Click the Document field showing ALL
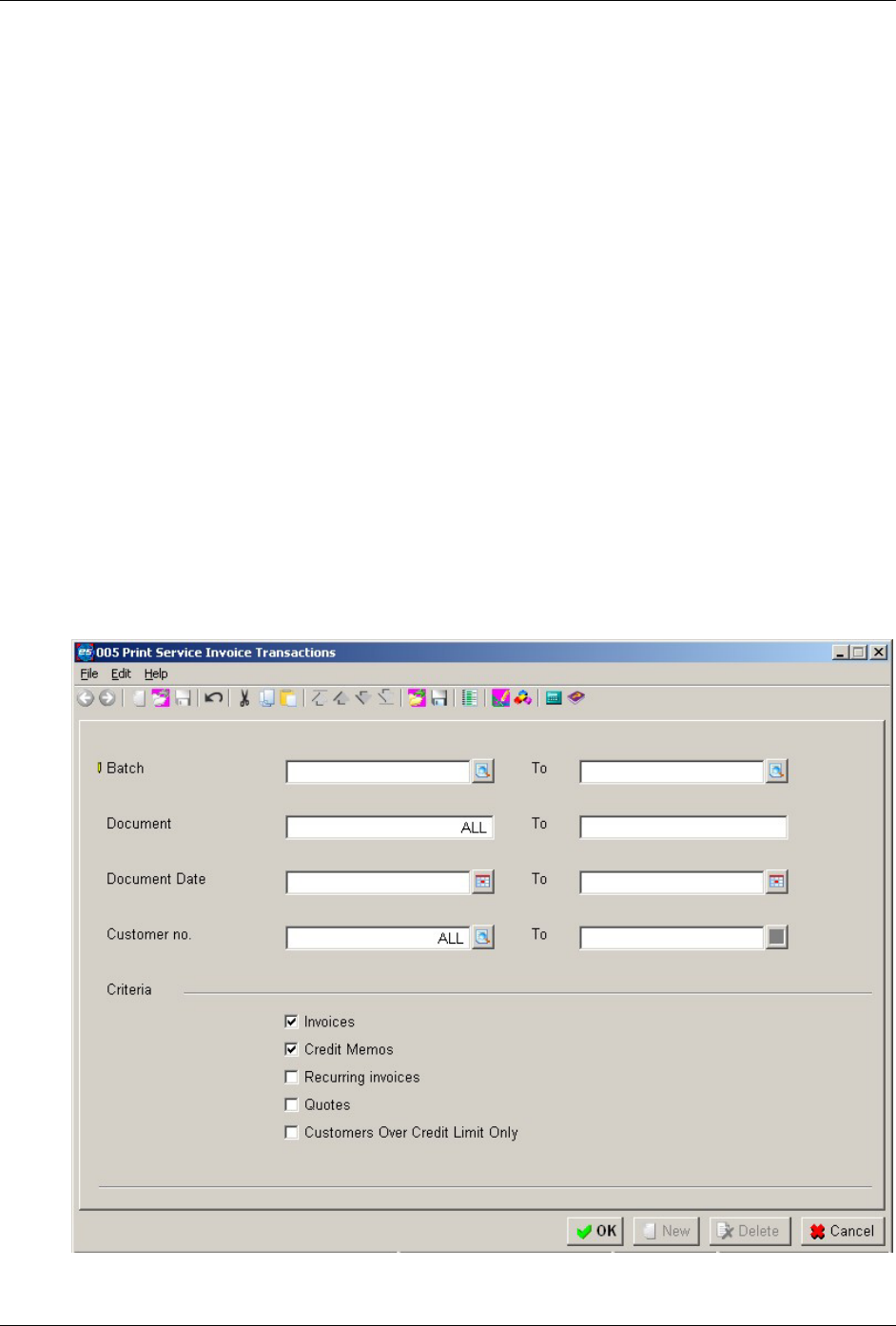Image resolution: width=896 pixels, height=1326 pixels. coord(390,828)
